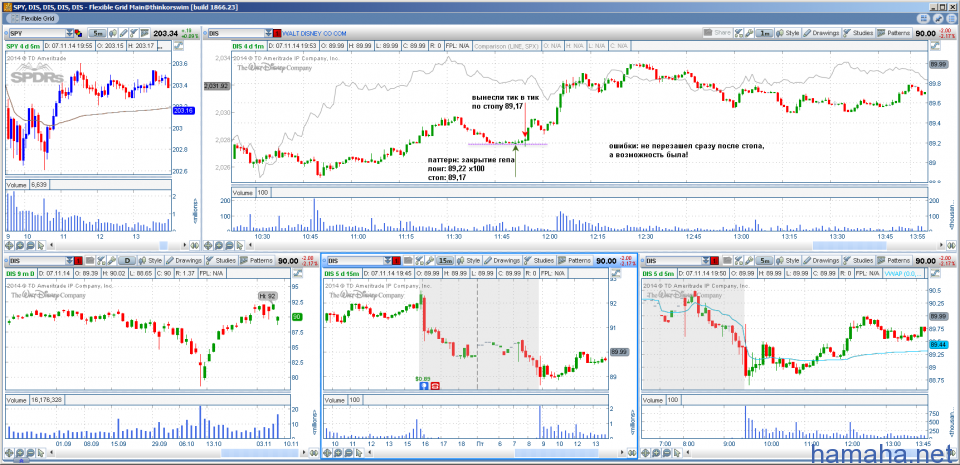
Task: Maximize the DIS daily chart cell
Action: point(298,272)
